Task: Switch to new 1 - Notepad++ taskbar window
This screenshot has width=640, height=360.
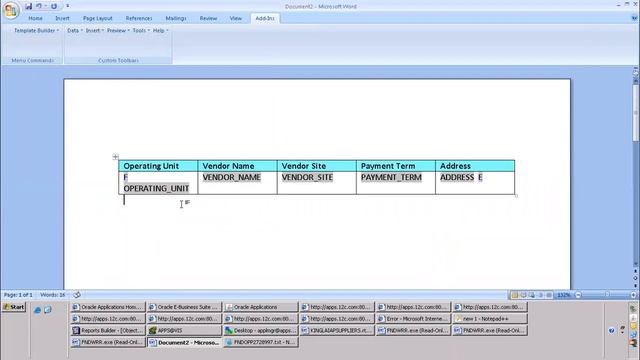Action: 490,319
